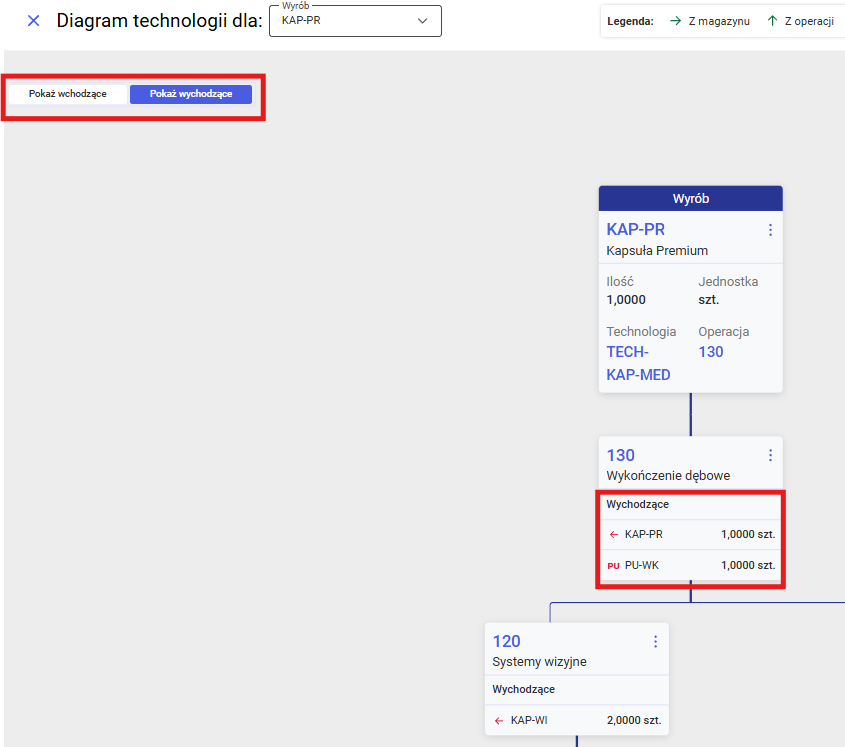Open the Wyrób KAP-PR dropdown
Screen dimensions: 845x747
click(345, 21)
